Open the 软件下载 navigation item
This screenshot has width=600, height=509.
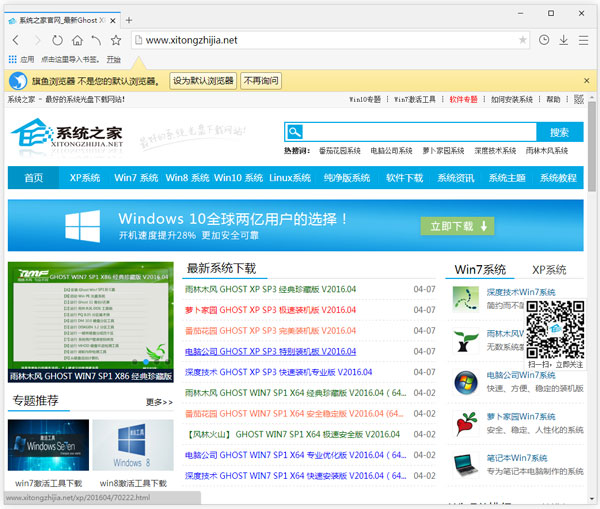click(x=404, y=178)
